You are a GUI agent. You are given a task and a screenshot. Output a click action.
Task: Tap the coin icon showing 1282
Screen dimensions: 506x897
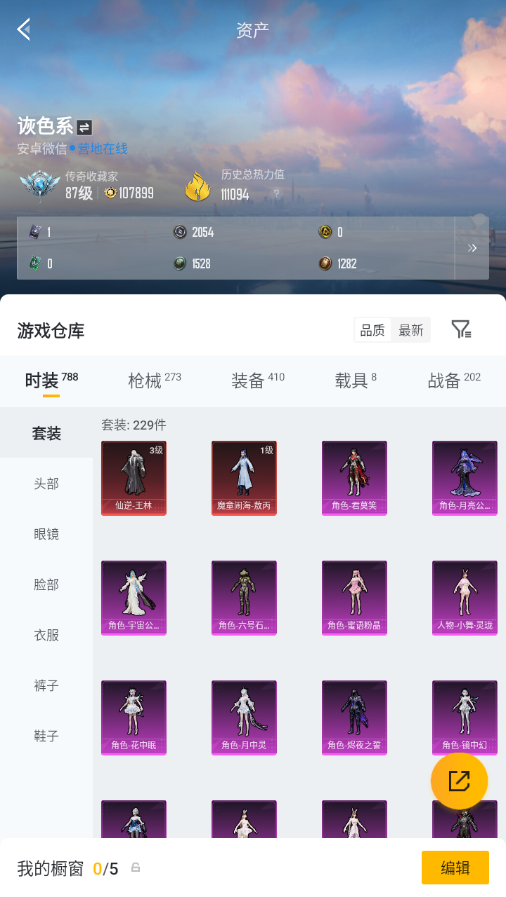click(325, 263)
